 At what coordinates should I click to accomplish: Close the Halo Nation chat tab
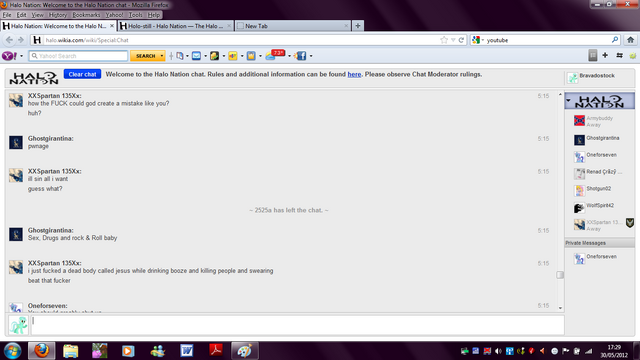112,26
